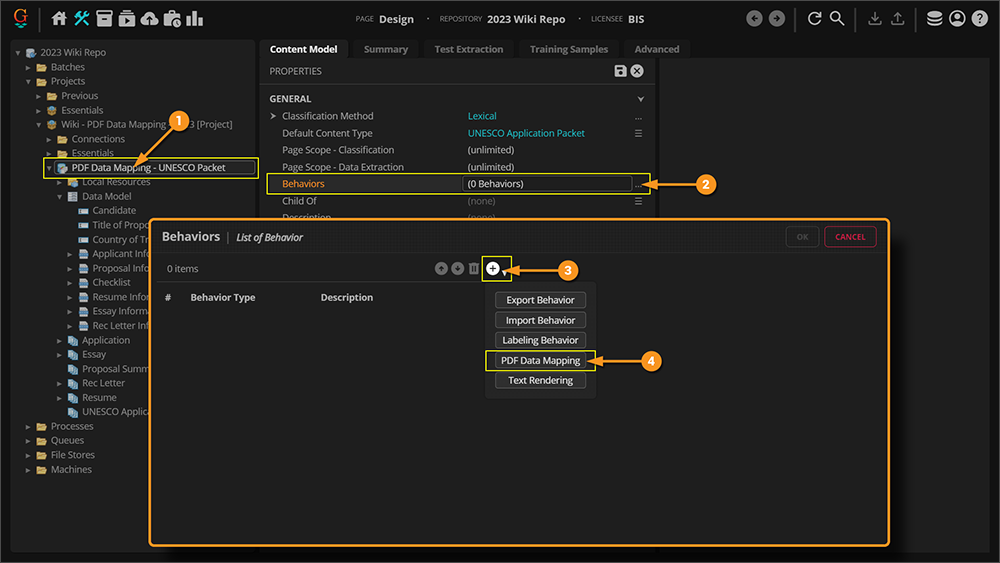Switch to the Test Extraction tab
The width and height of the screenshot is (1000, 563).
point(468,49)
